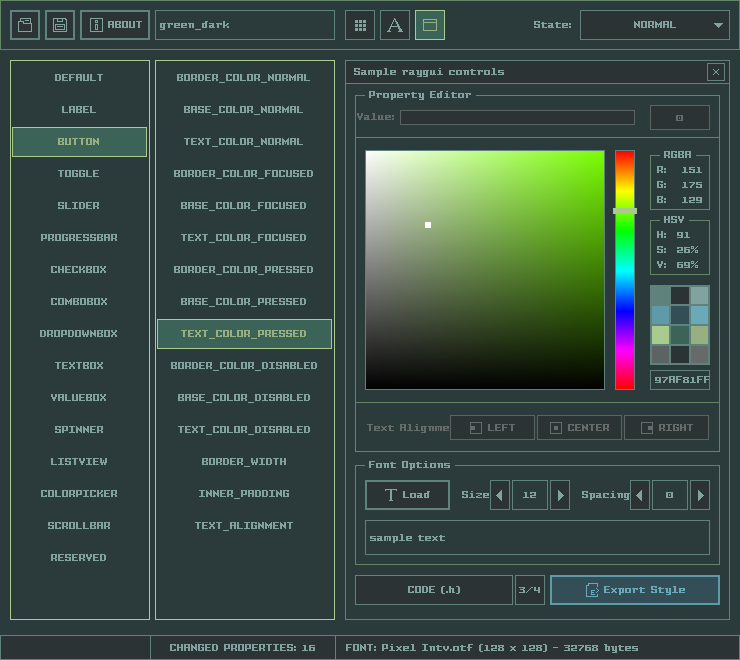Select BASE_COLOR_FOCUSED in properties list

tap(244, 206)
